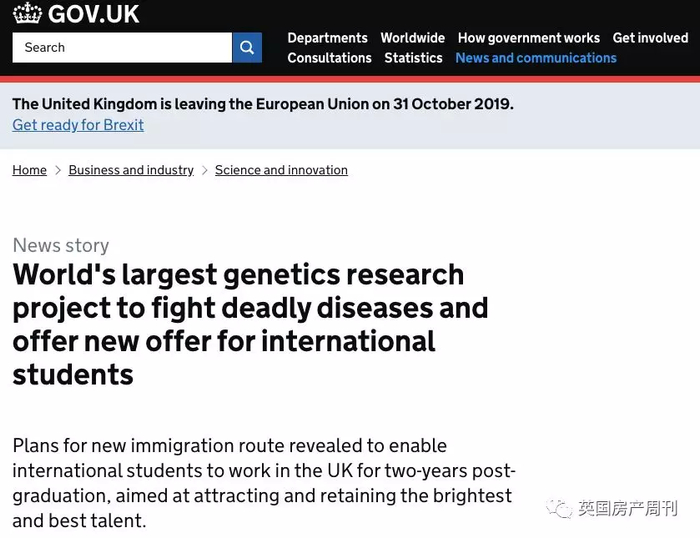Click the magnifying glass search icon
The width and height of the screenshot is (700, 538).
click(247, 47)
